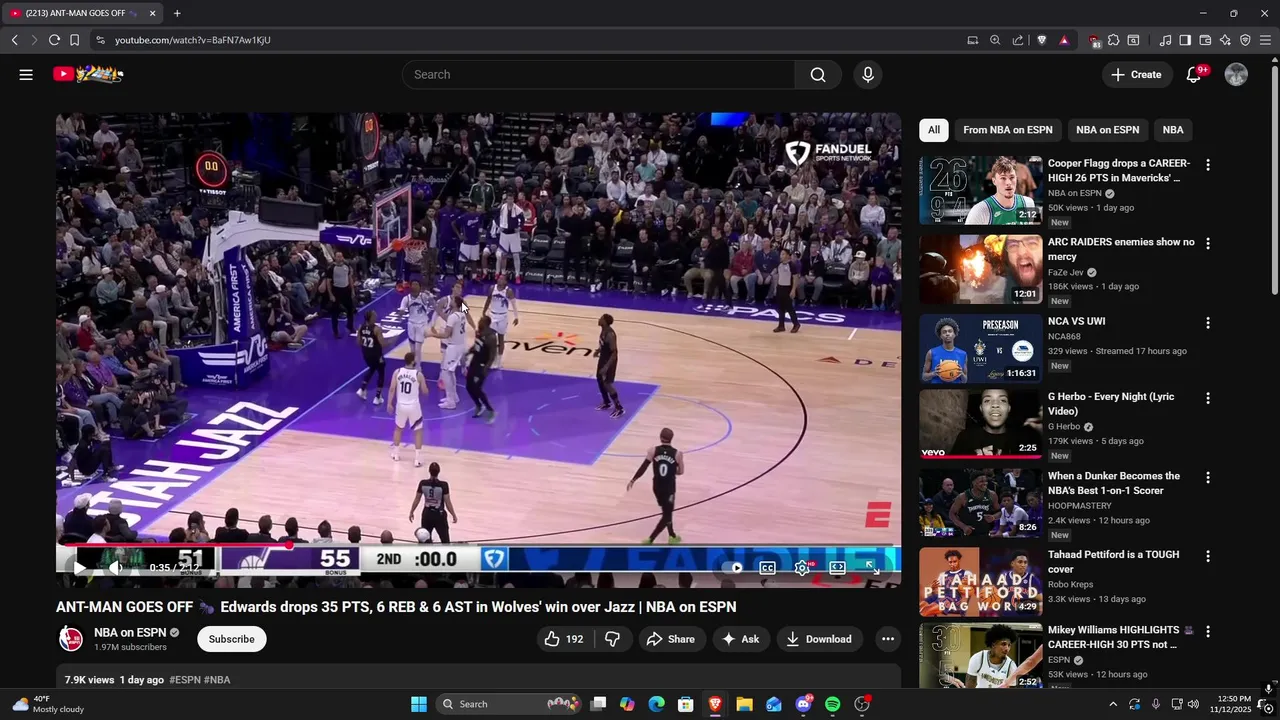The image size is (1280, 720).
Task: Open the ARC RAIDERS video thumbnail
Action: pyautogui.click(x=980, y=269)
